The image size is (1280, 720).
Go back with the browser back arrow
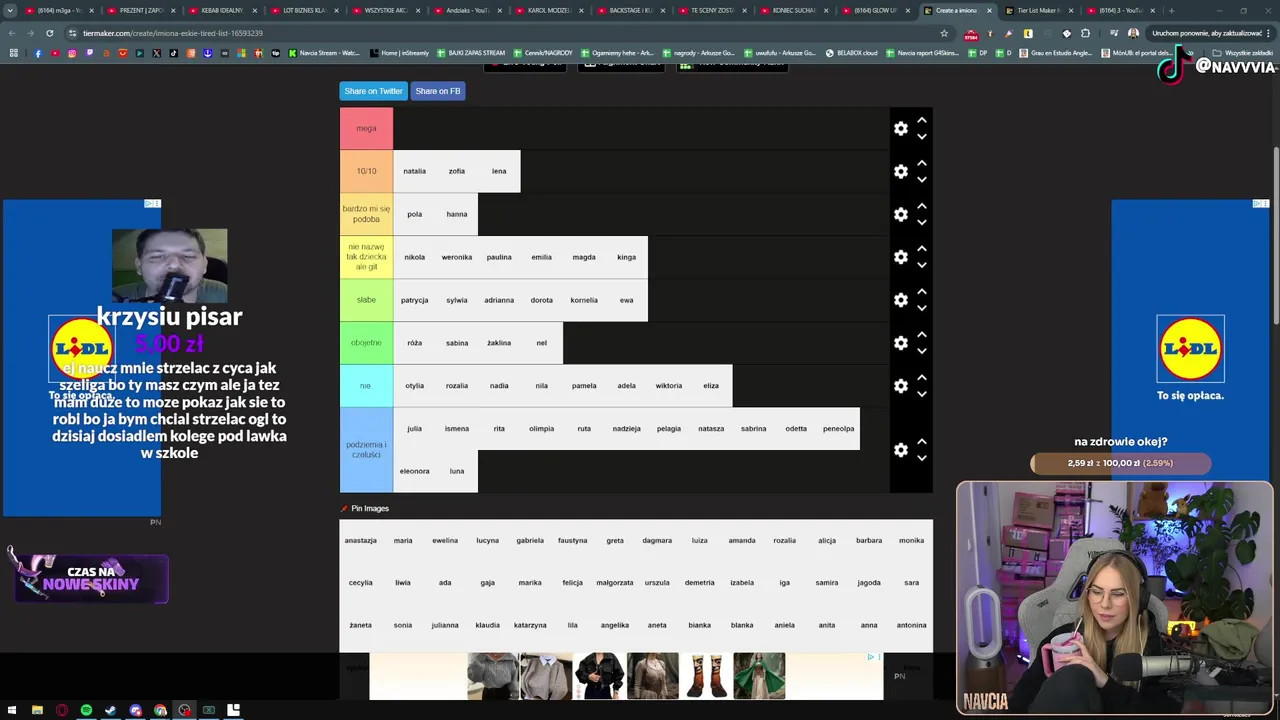pos(12,33)
